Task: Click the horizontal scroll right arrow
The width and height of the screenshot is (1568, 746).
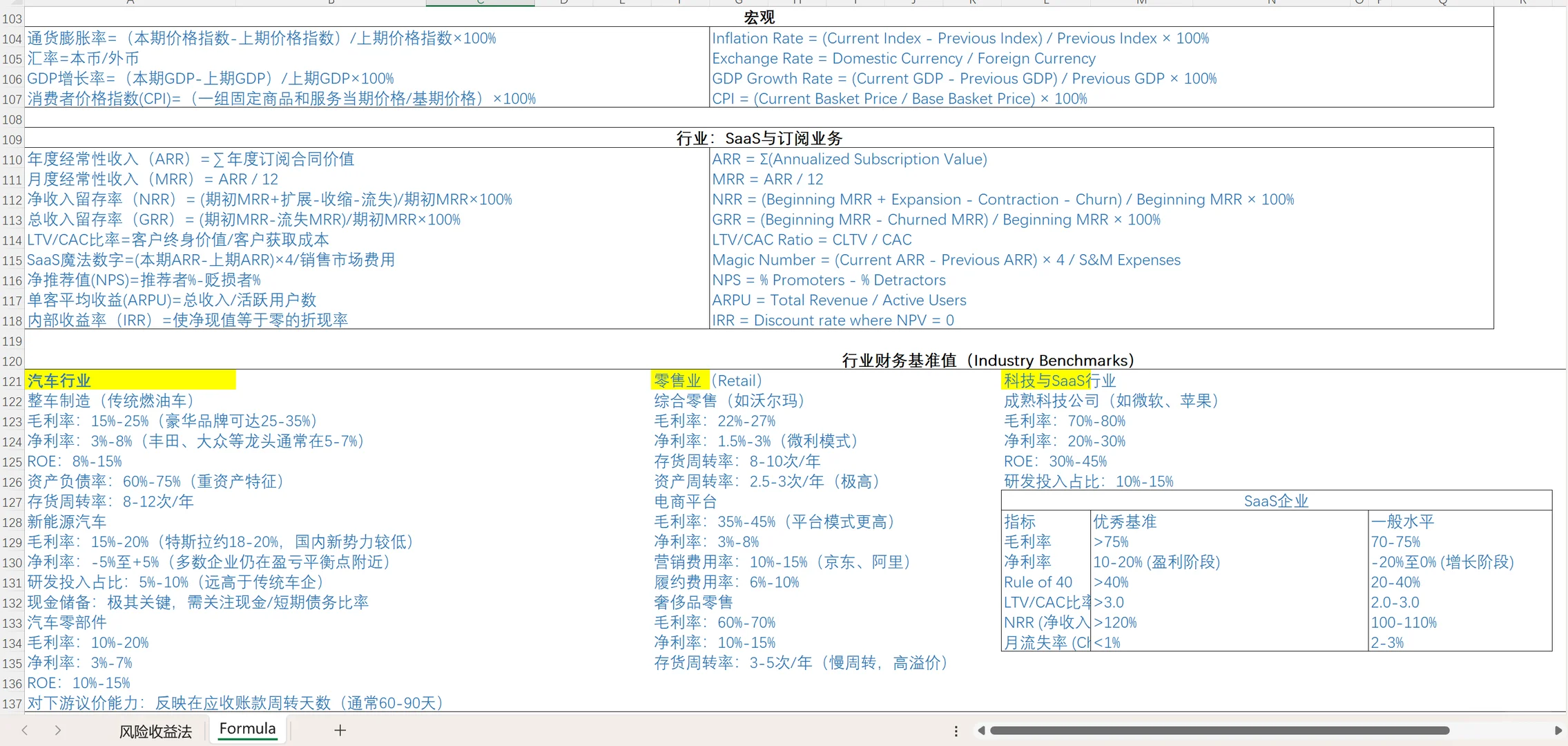Action: [1558, 731]
